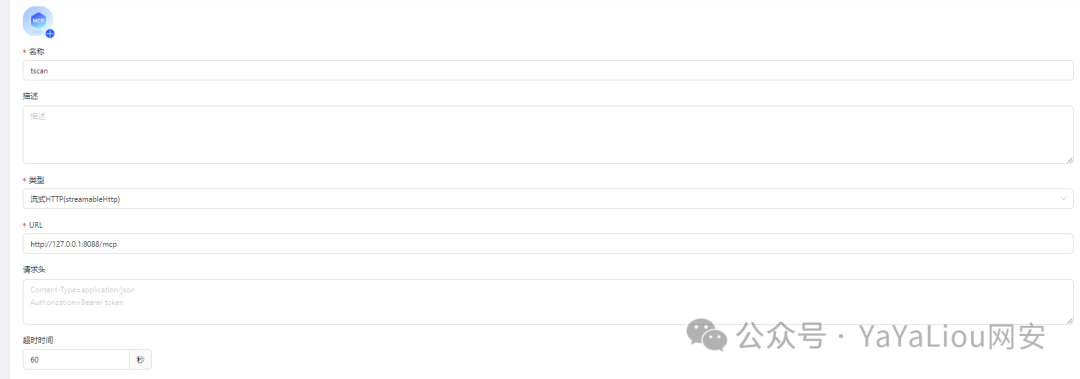Screen dimensions: 1080x379
Task: Focus the 名称 field containing tscan
Action: point(548,70)
